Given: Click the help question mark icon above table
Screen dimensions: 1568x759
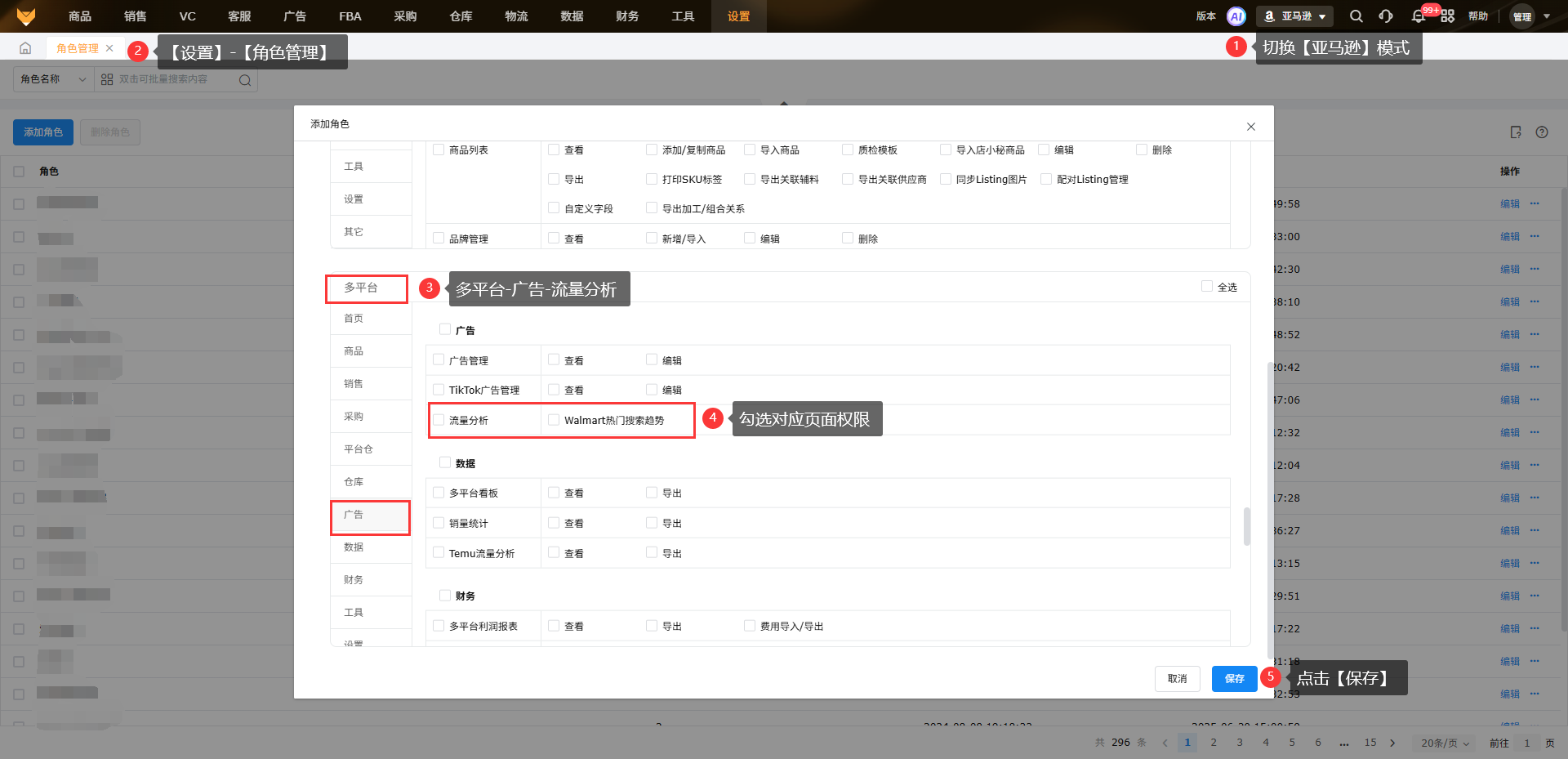Looking at the screenshot, I should pyautogui.click(x=1542, y=132).
